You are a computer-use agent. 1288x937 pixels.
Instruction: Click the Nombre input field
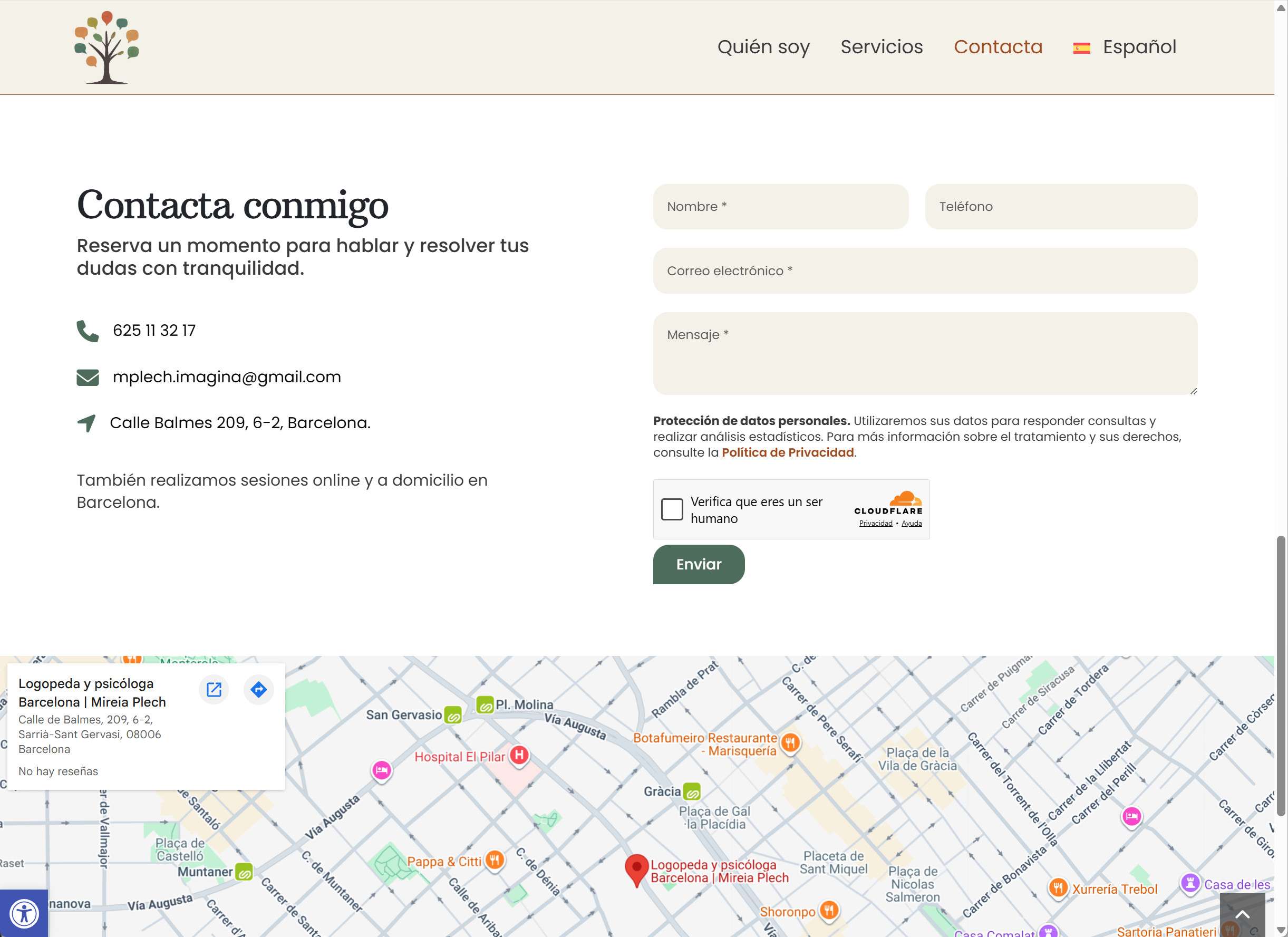tap(780, 207)
